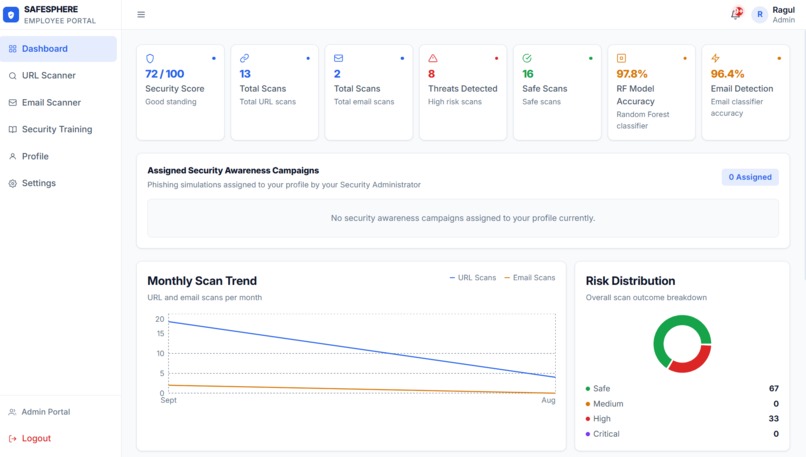The height and width of the screenshot is (457, 806).
Task: Click the Ragul user avatar
Action: [759, 14]
